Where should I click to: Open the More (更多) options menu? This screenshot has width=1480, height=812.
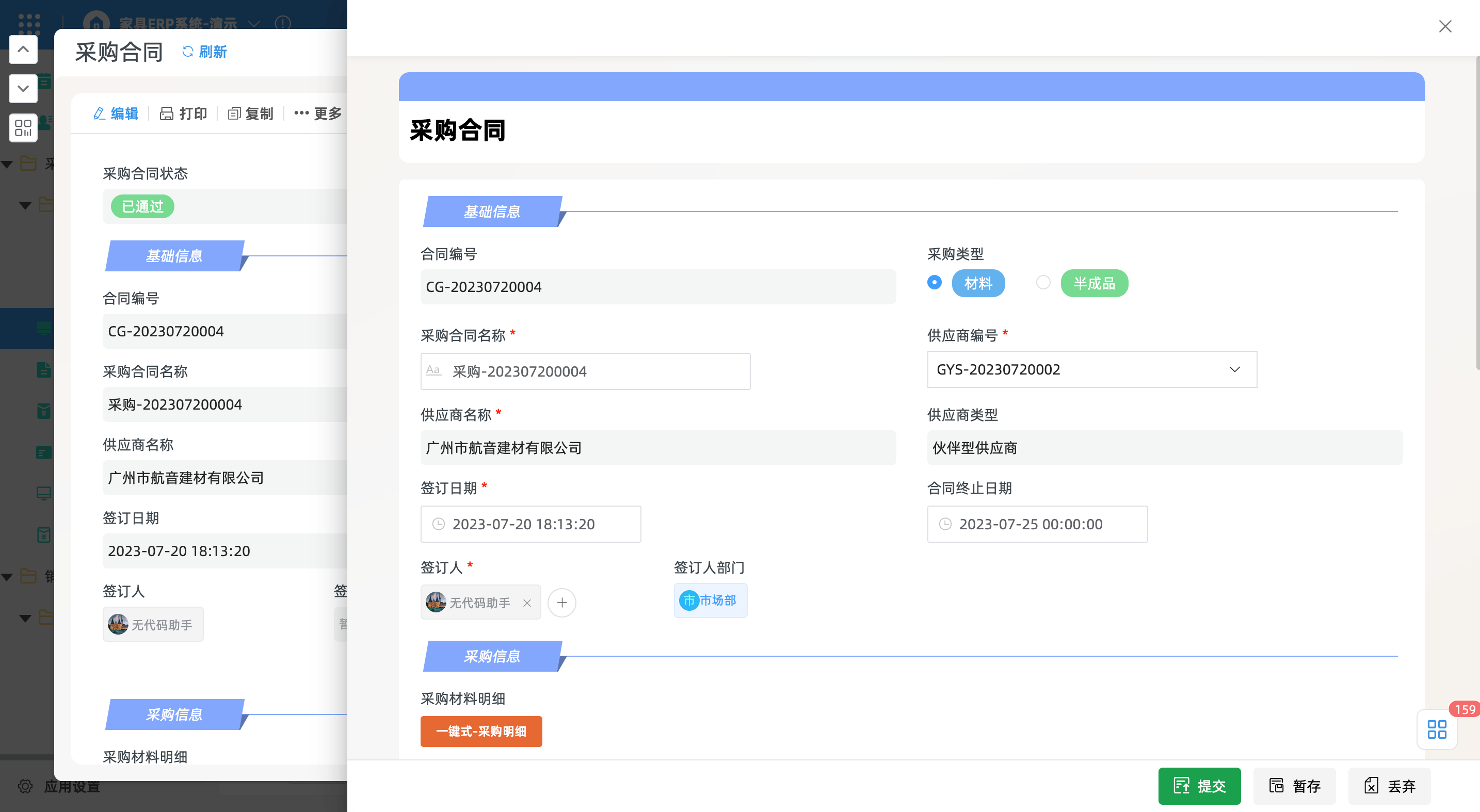318,113
